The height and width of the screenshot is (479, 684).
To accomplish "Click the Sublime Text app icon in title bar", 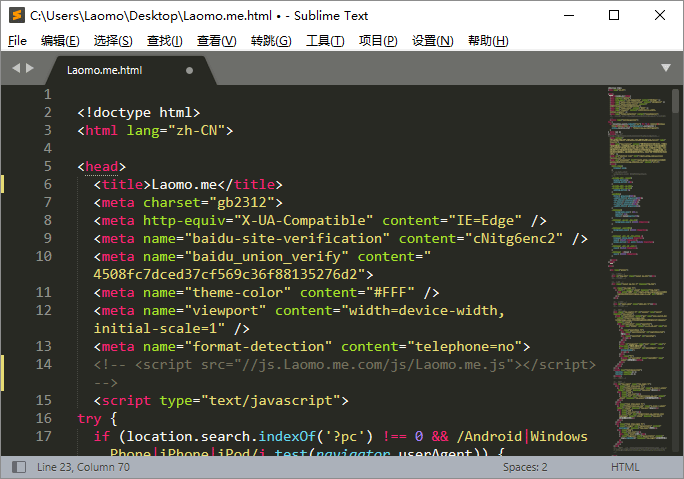I will click(17, 15).
